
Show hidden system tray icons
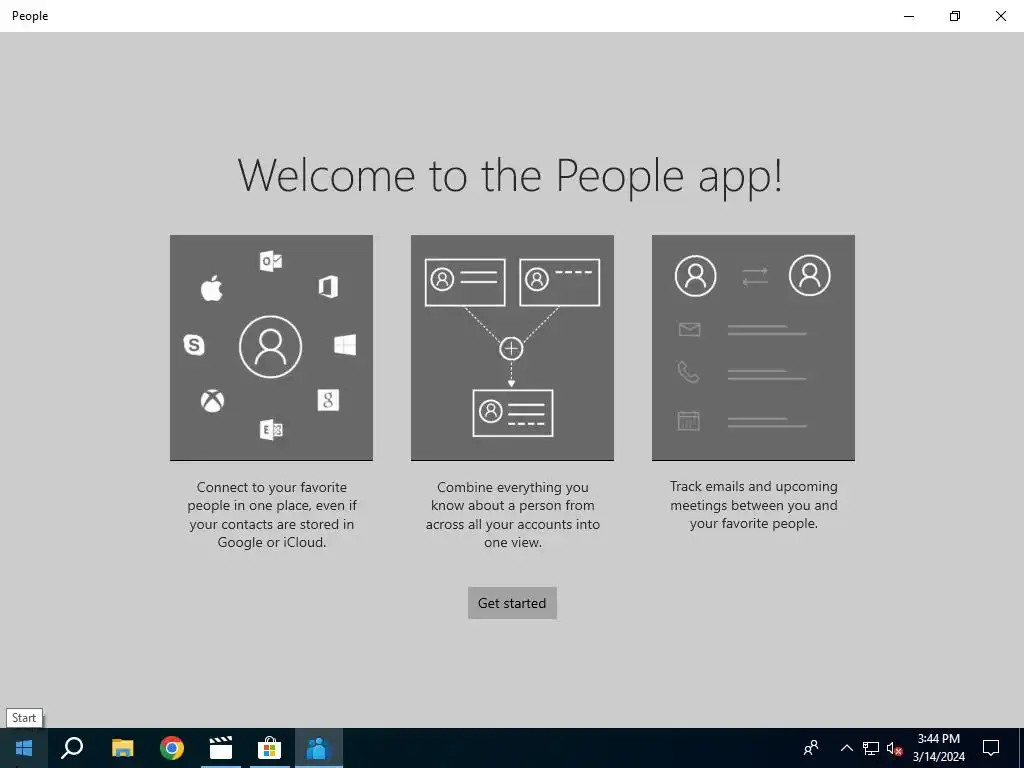[x=846, y=748]
